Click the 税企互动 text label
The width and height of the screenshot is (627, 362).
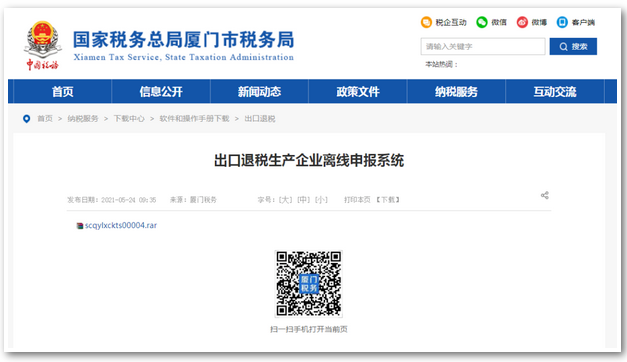451,22
